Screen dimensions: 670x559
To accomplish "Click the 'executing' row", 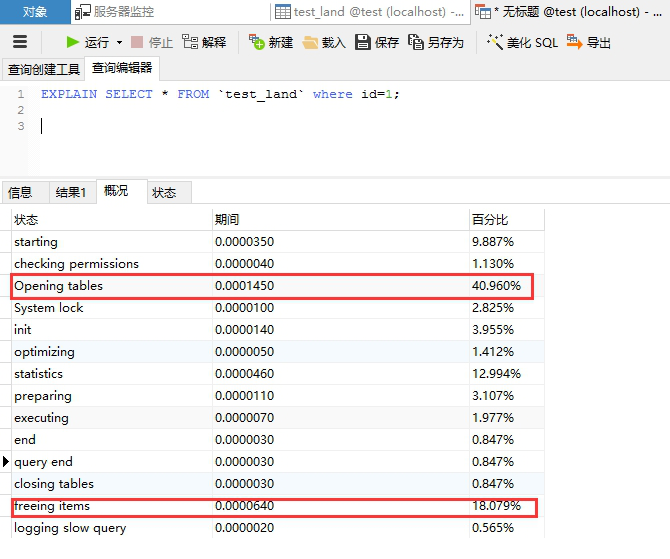I will [x=278, y=418].
